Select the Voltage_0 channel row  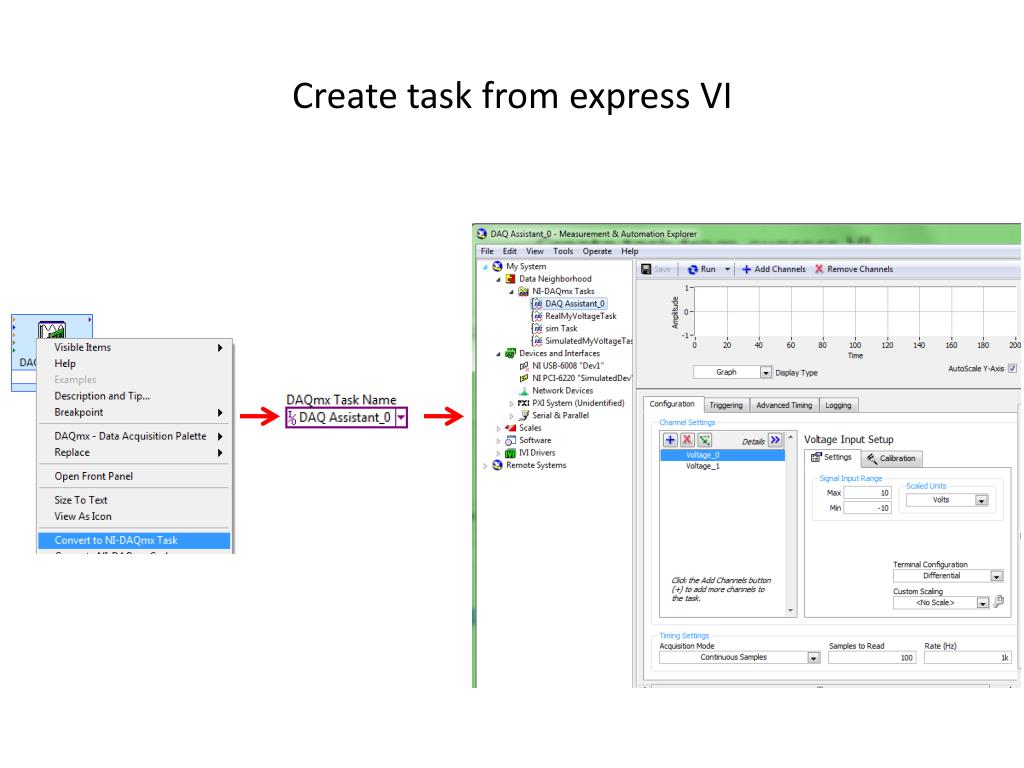tap(722, 455)
